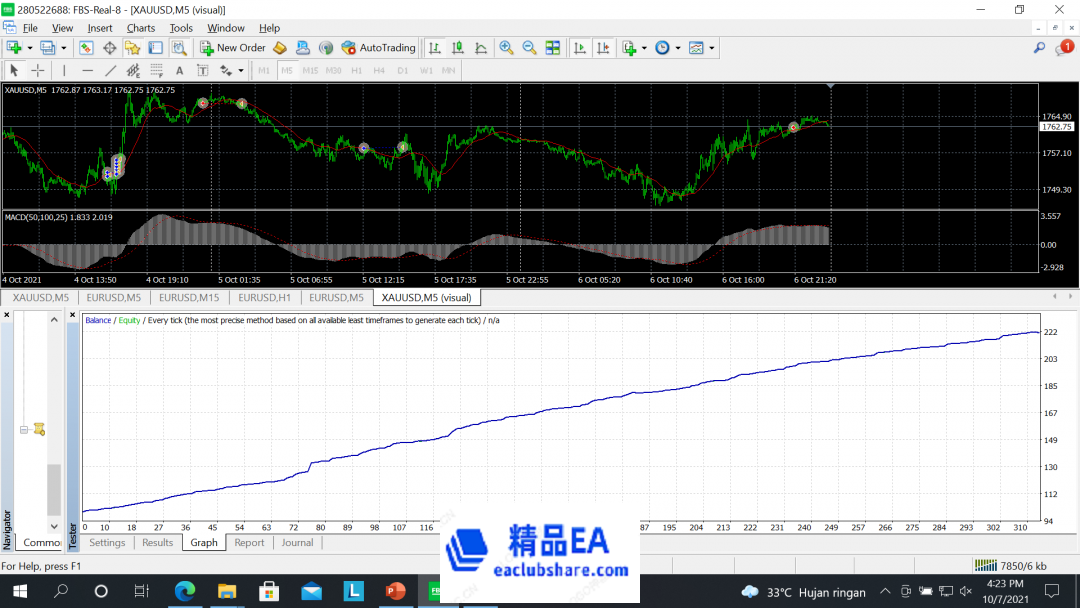Open the tester Journal tab
The image size is (1080, 608).
pyautogui.click(x=297, y=543)
